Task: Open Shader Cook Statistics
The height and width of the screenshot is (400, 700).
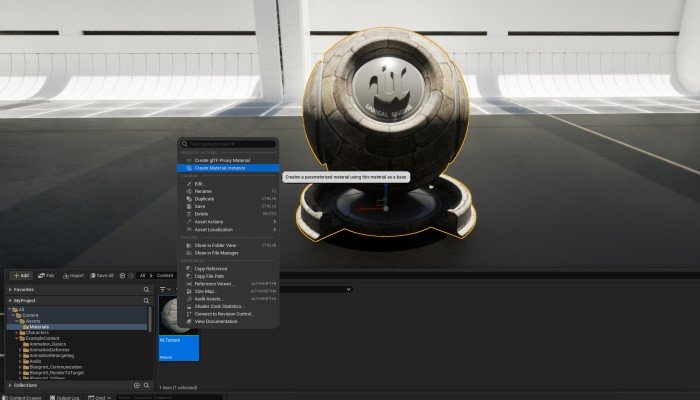Action: (228, 307)
